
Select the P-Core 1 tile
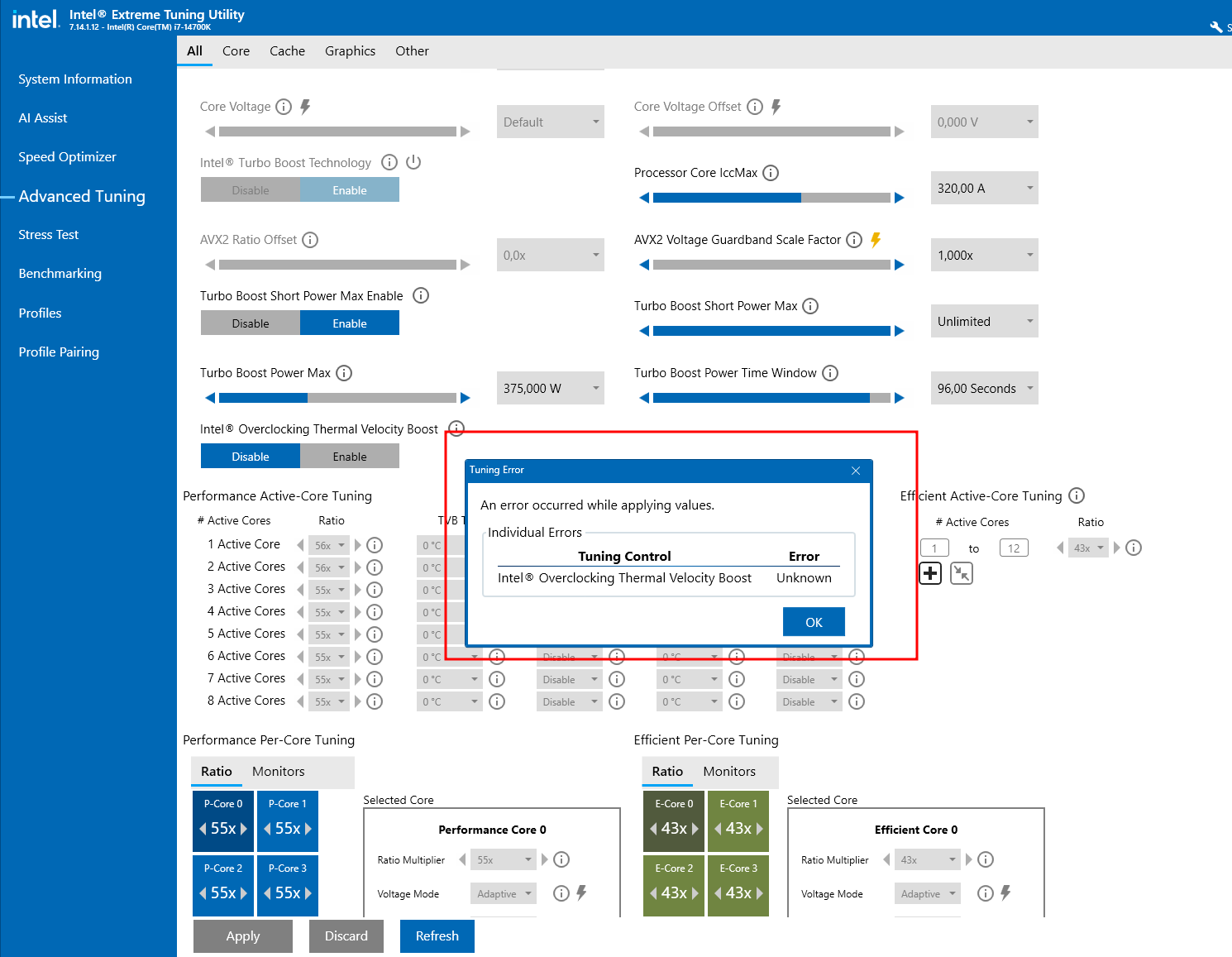click(x=288, y=821)
